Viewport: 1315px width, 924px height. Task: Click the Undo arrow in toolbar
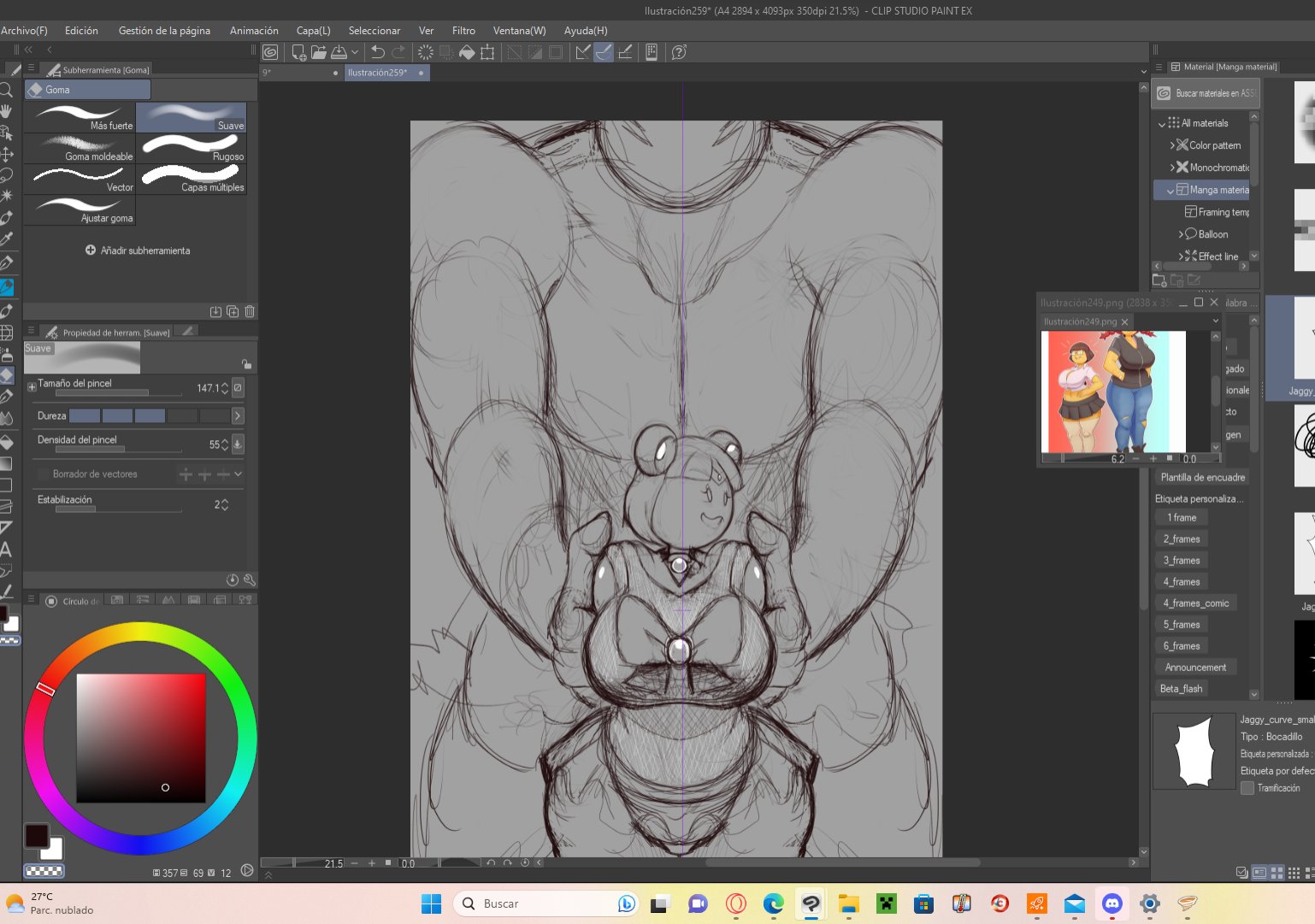click(378, 52)
